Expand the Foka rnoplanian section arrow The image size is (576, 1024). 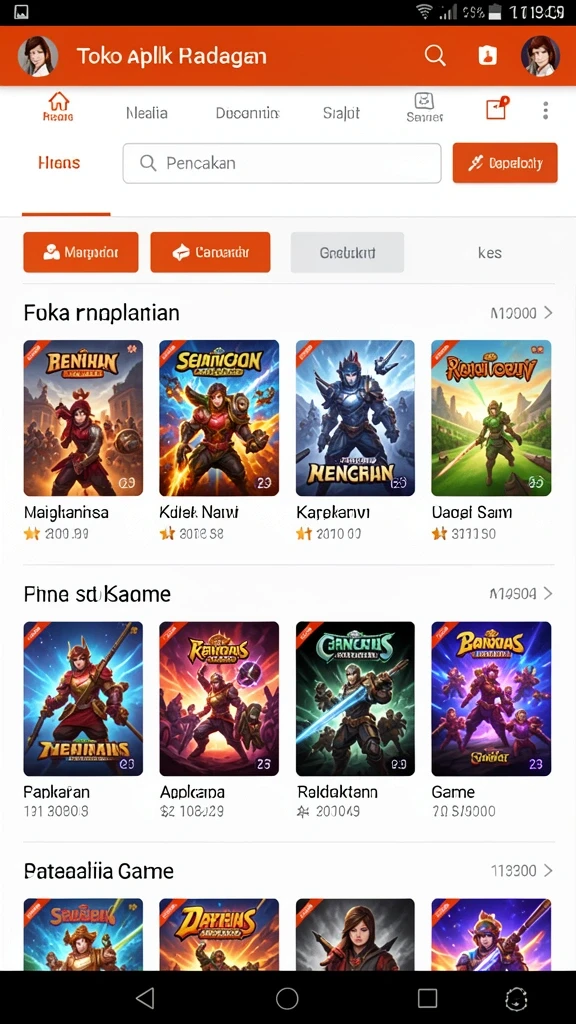point(547,313)
